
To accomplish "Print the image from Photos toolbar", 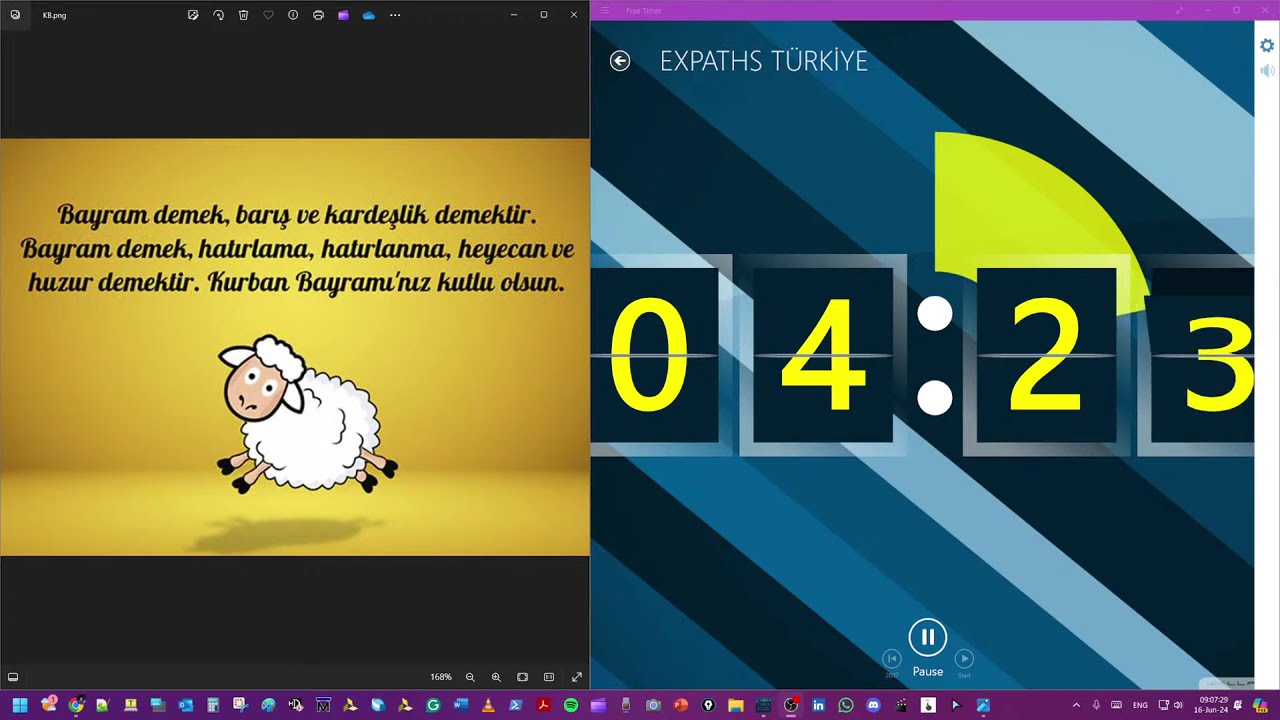I will point(318,15).
